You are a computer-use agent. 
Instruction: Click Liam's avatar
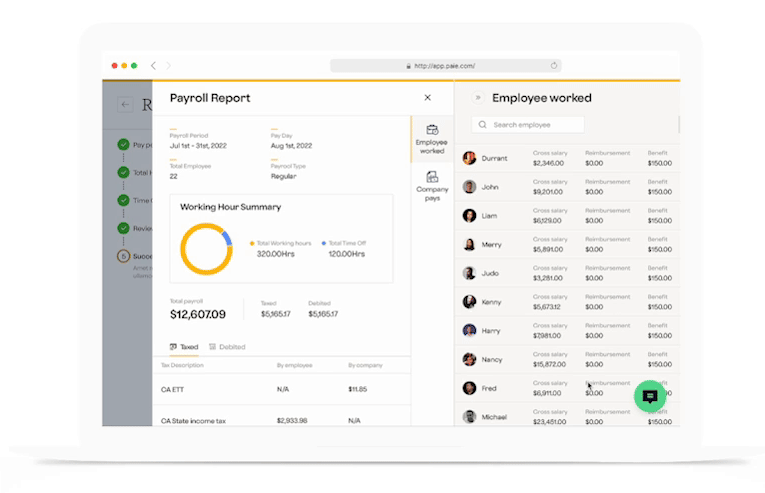(469, 216)
